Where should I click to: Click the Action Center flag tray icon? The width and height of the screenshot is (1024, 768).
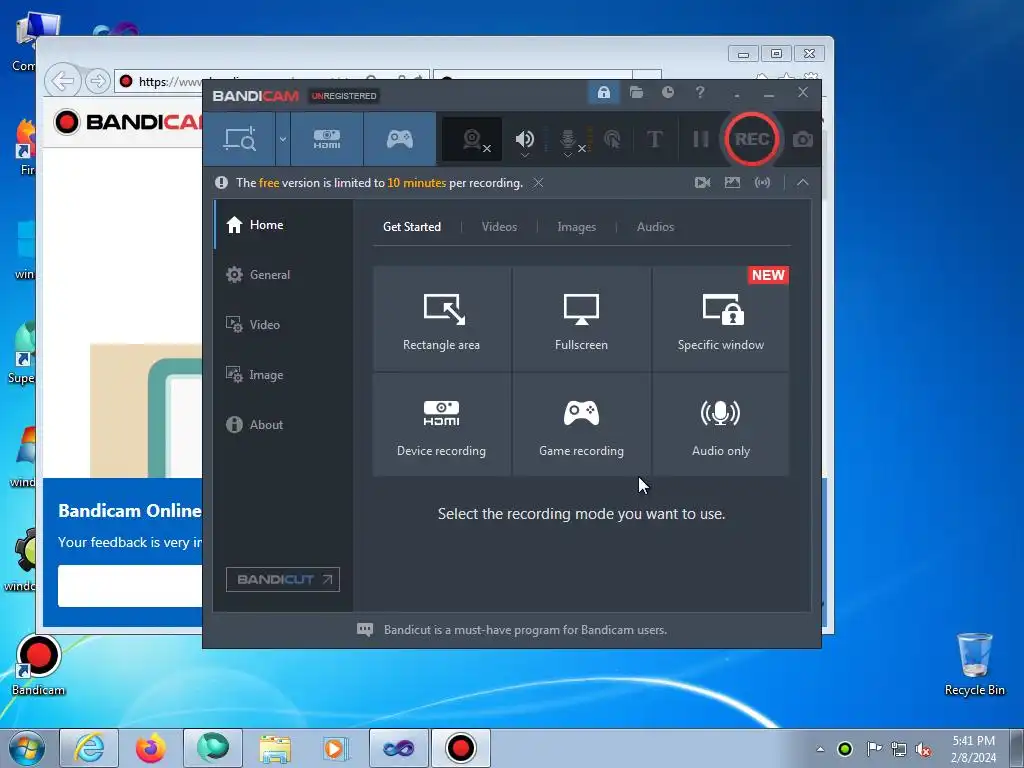tap(873, 749)
